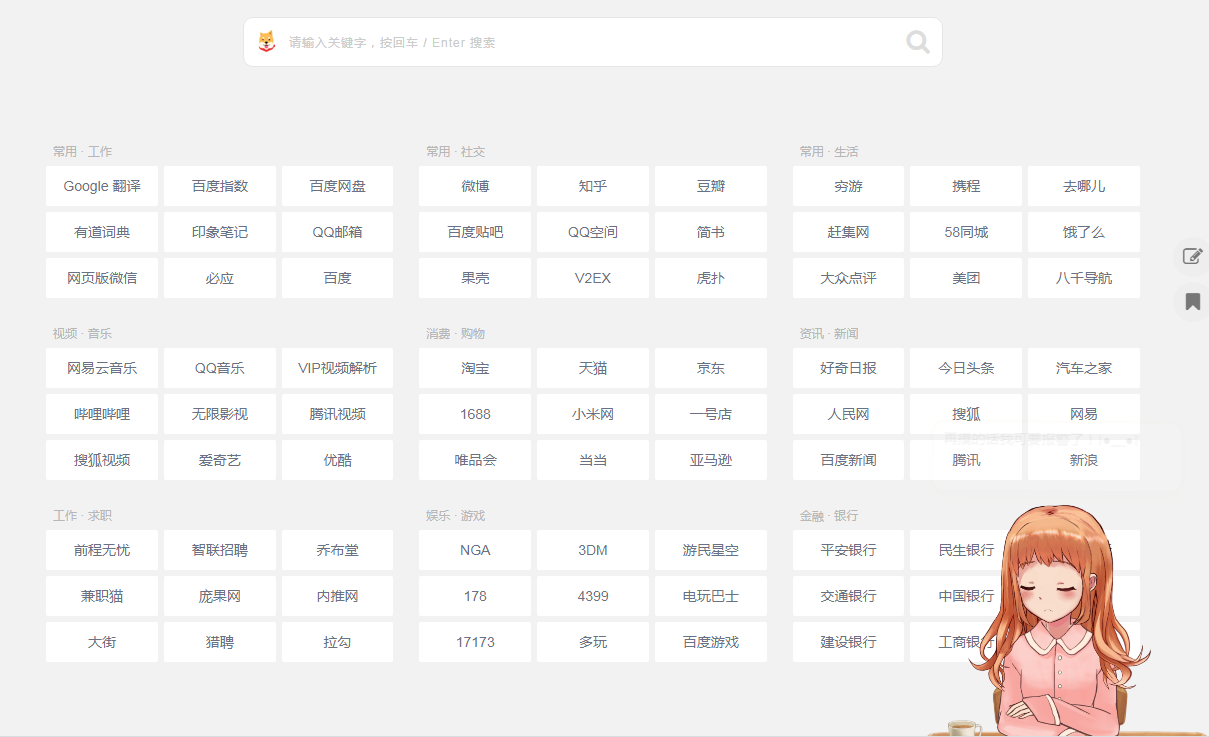Open 百度贴吧
The height and width of the screenshot is (737, 1209).
click(475, 232)
